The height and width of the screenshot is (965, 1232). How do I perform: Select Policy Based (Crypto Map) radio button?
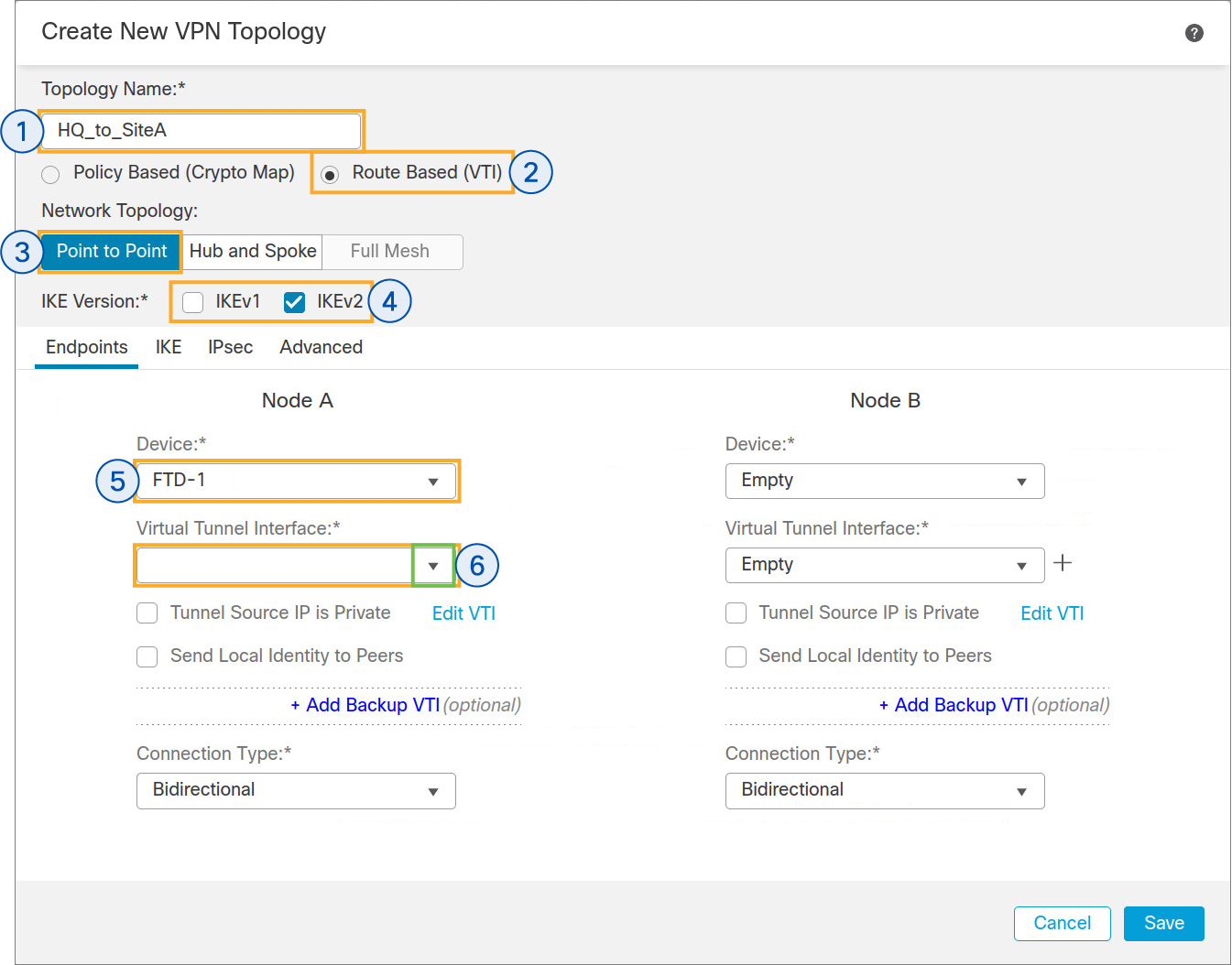[50, 174]
